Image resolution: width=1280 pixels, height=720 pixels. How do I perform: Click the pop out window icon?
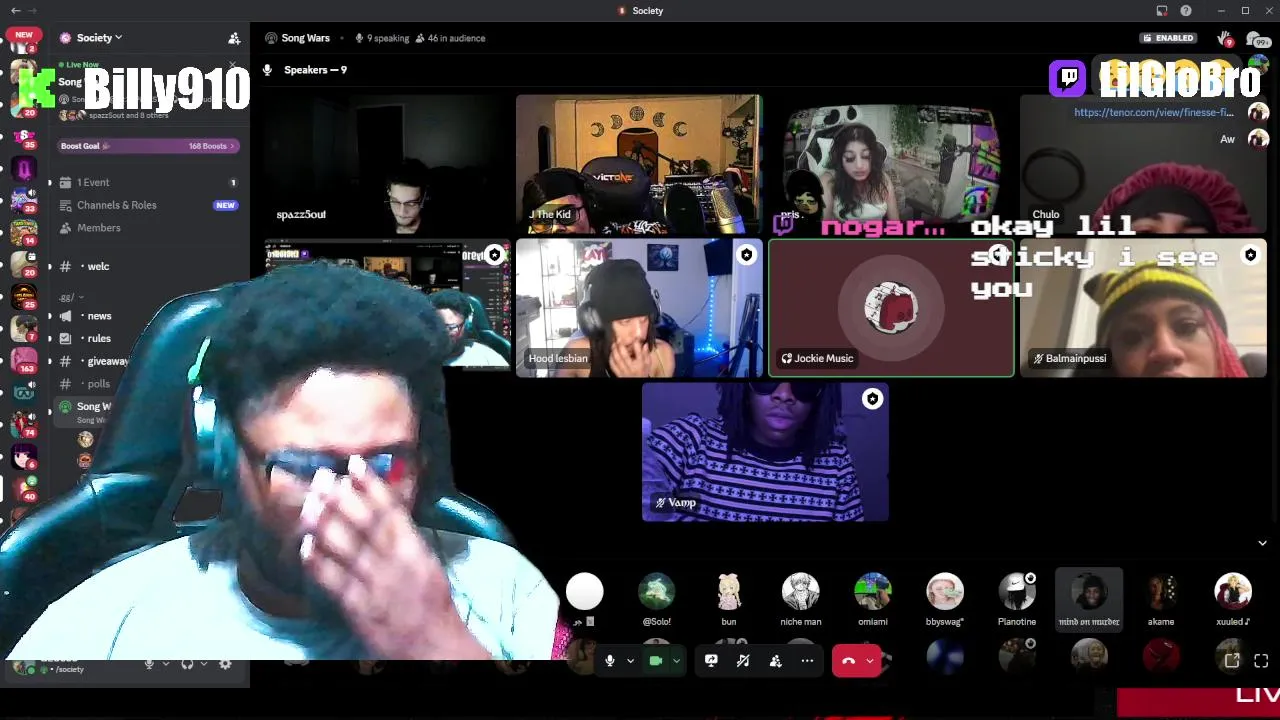1232,661
